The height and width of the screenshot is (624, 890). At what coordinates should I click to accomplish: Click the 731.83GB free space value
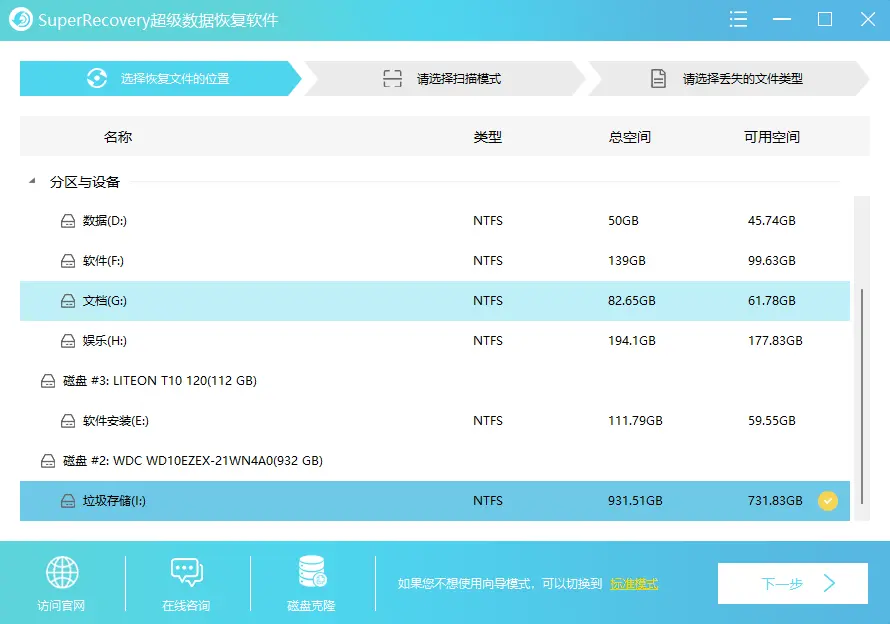775,501
